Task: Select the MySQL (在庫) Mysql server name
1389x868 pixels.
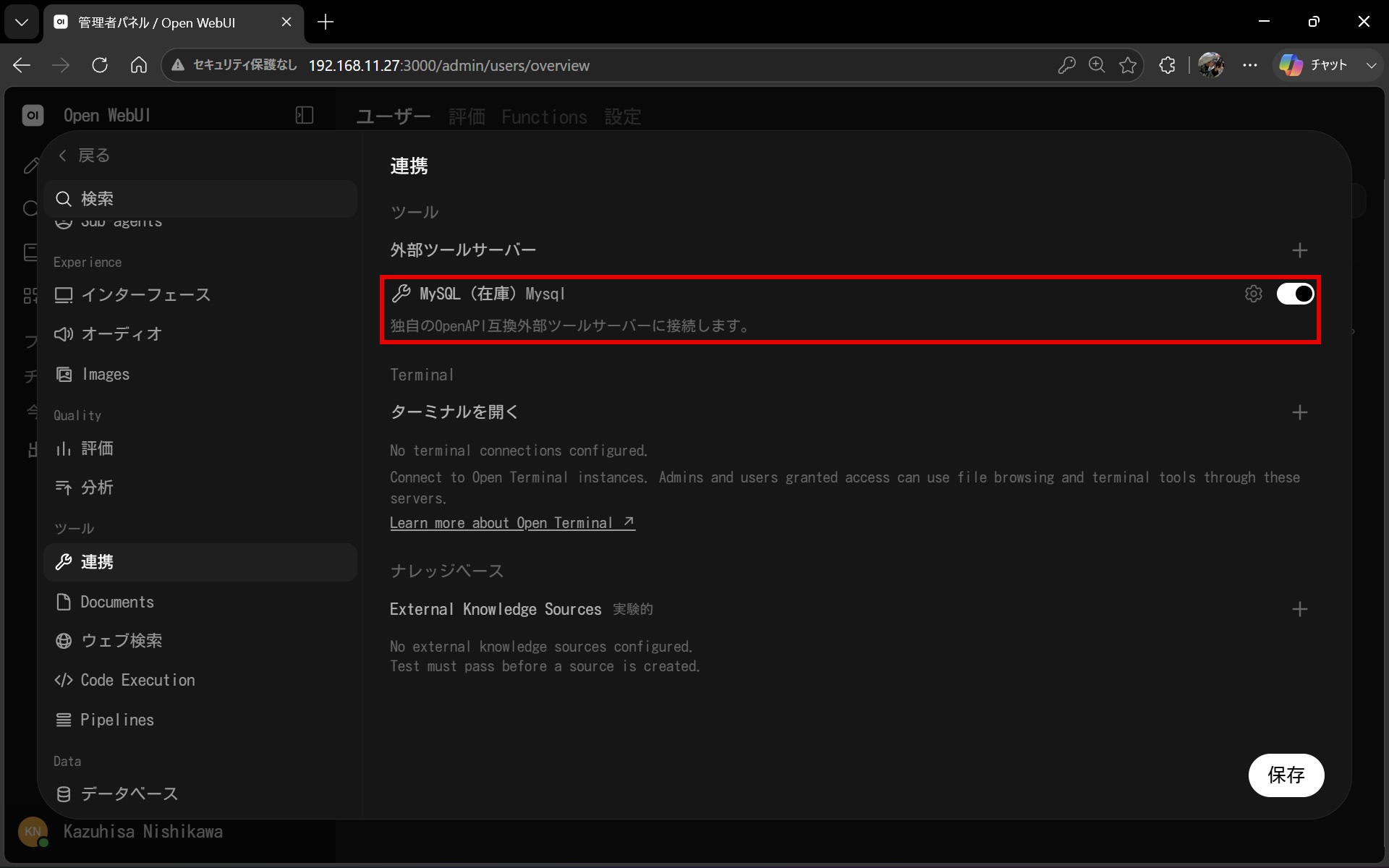Action: 492,294
